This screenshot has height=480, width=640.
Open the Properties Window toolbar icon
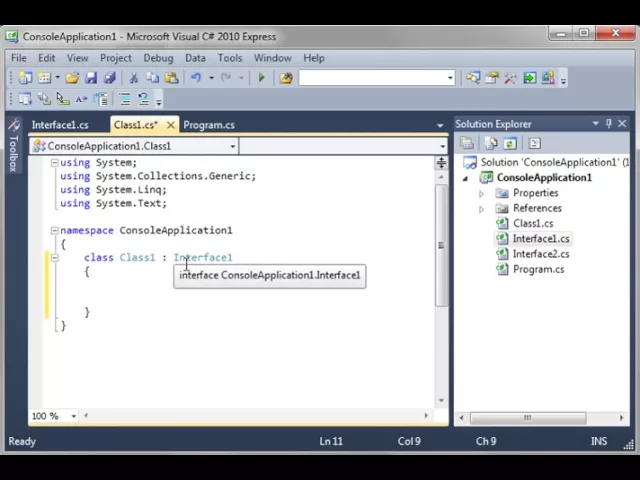492,78
